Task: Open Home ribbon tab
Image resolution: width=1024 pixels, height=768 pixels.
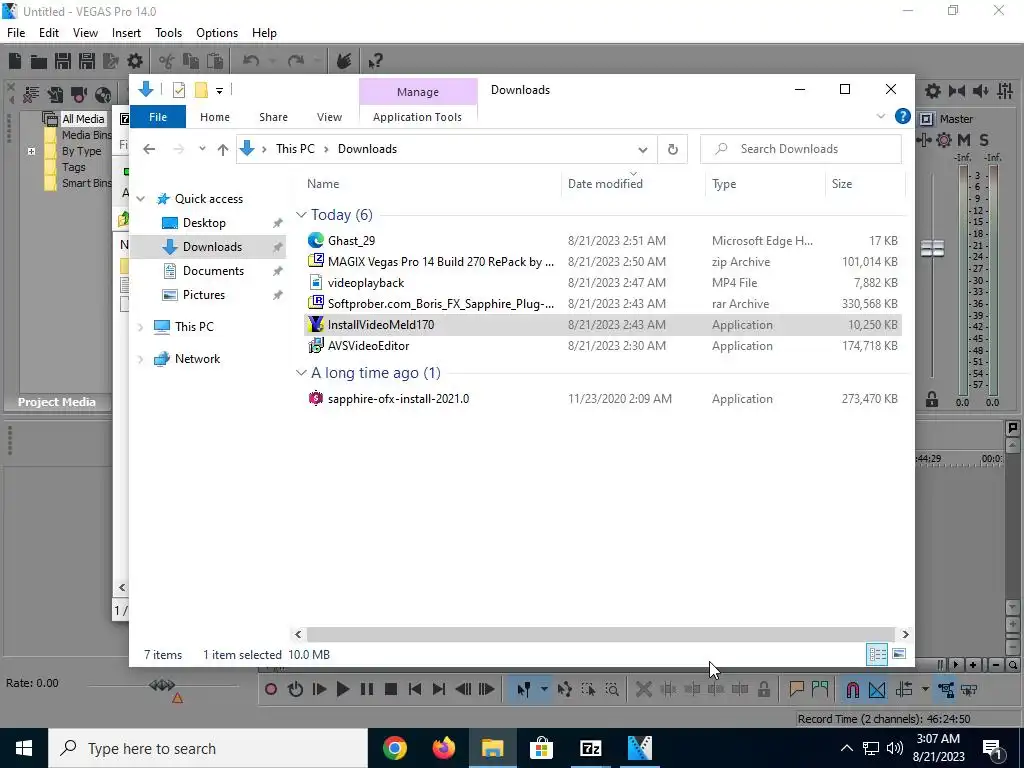Action: [x=215, y=117]
